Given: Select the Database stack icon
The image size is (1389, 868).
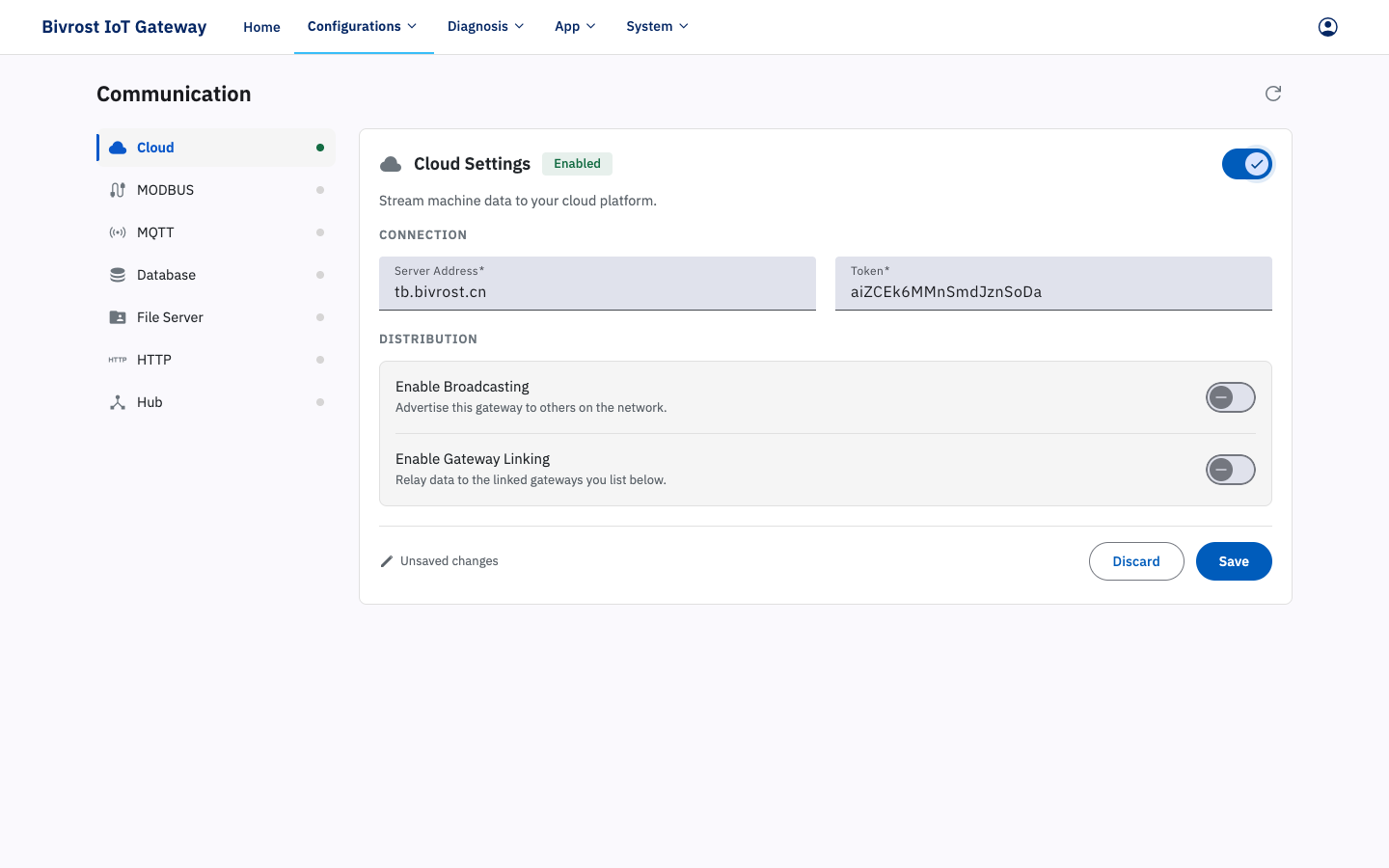Looking at the screenshot, I should (x=118, y=275).
